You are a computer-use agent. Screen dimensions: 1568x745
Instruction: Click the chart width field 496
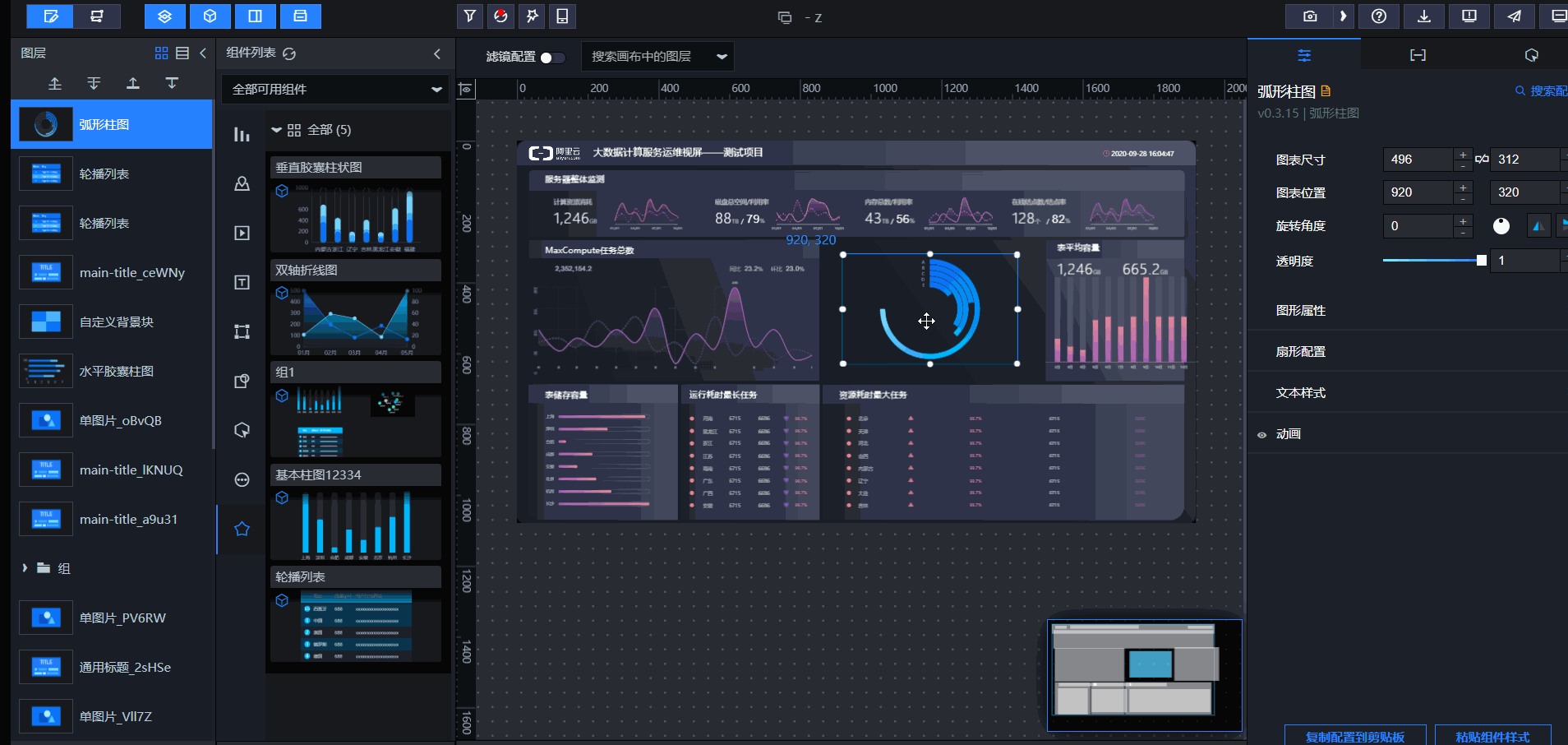(1418, 160)
